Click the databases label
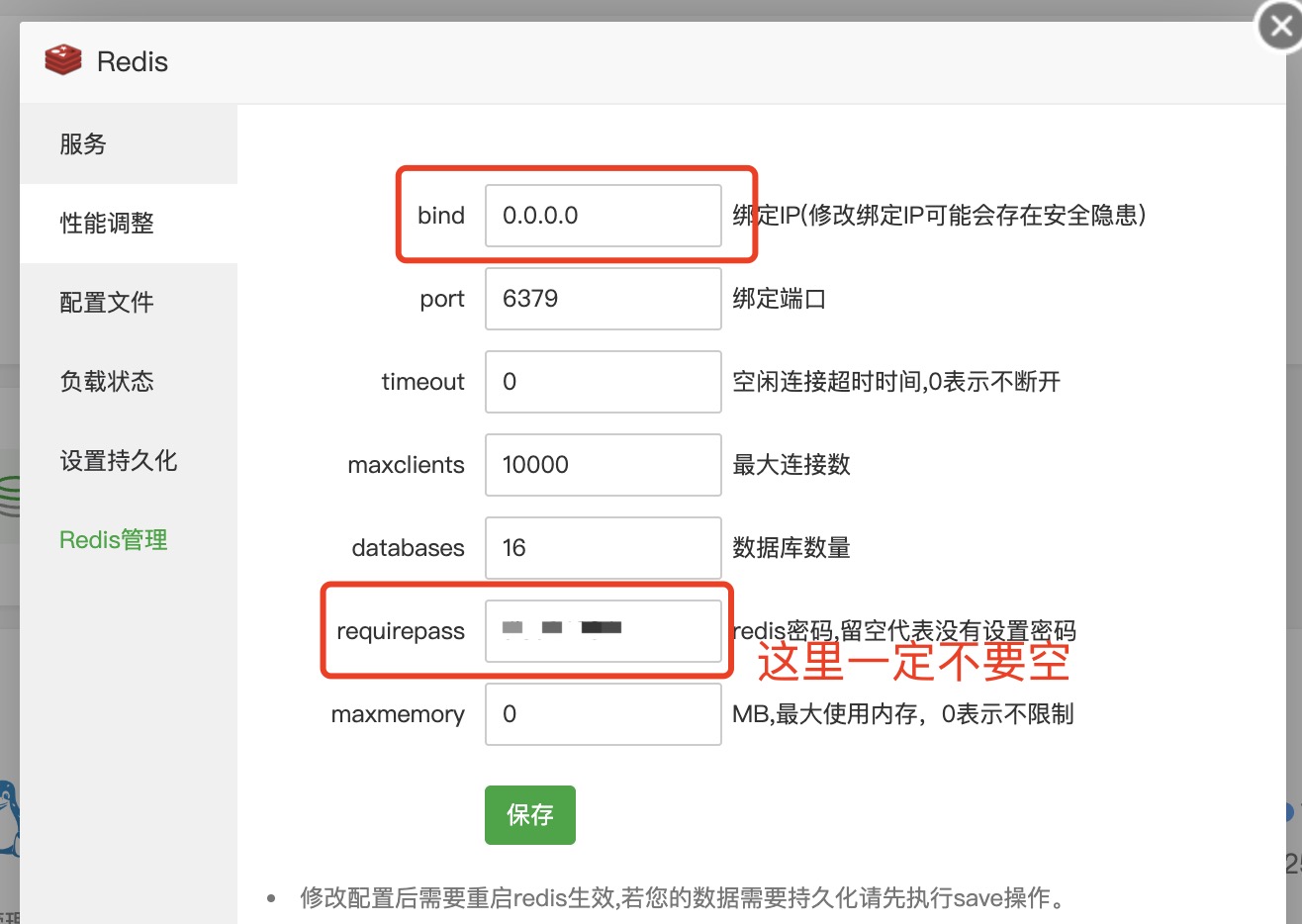Viewport: 1302px width, 924px height. coord(409,548)
